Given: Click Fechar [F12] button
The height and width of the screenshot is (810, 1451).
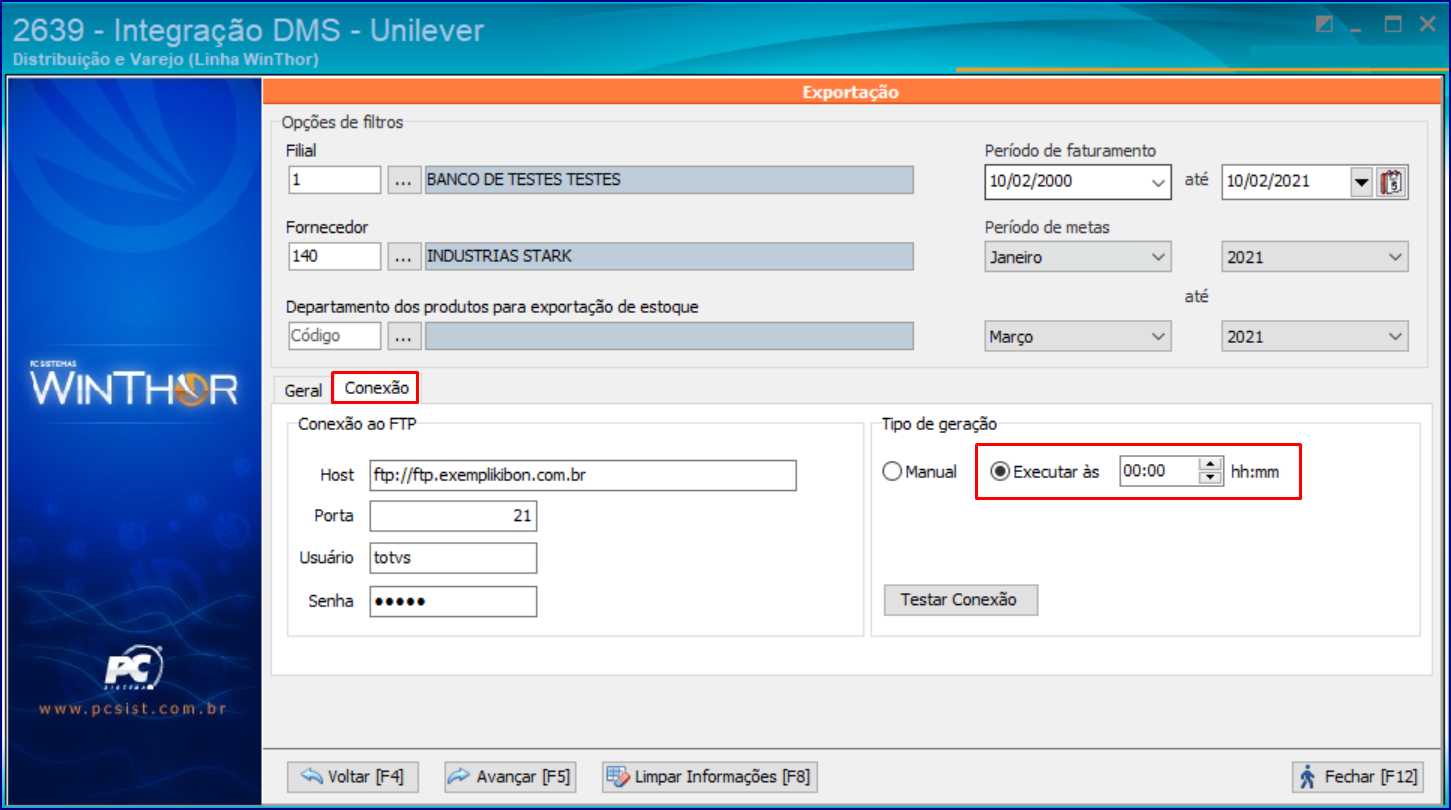Looking at the screenshot, I should [x=1357, y=777].
